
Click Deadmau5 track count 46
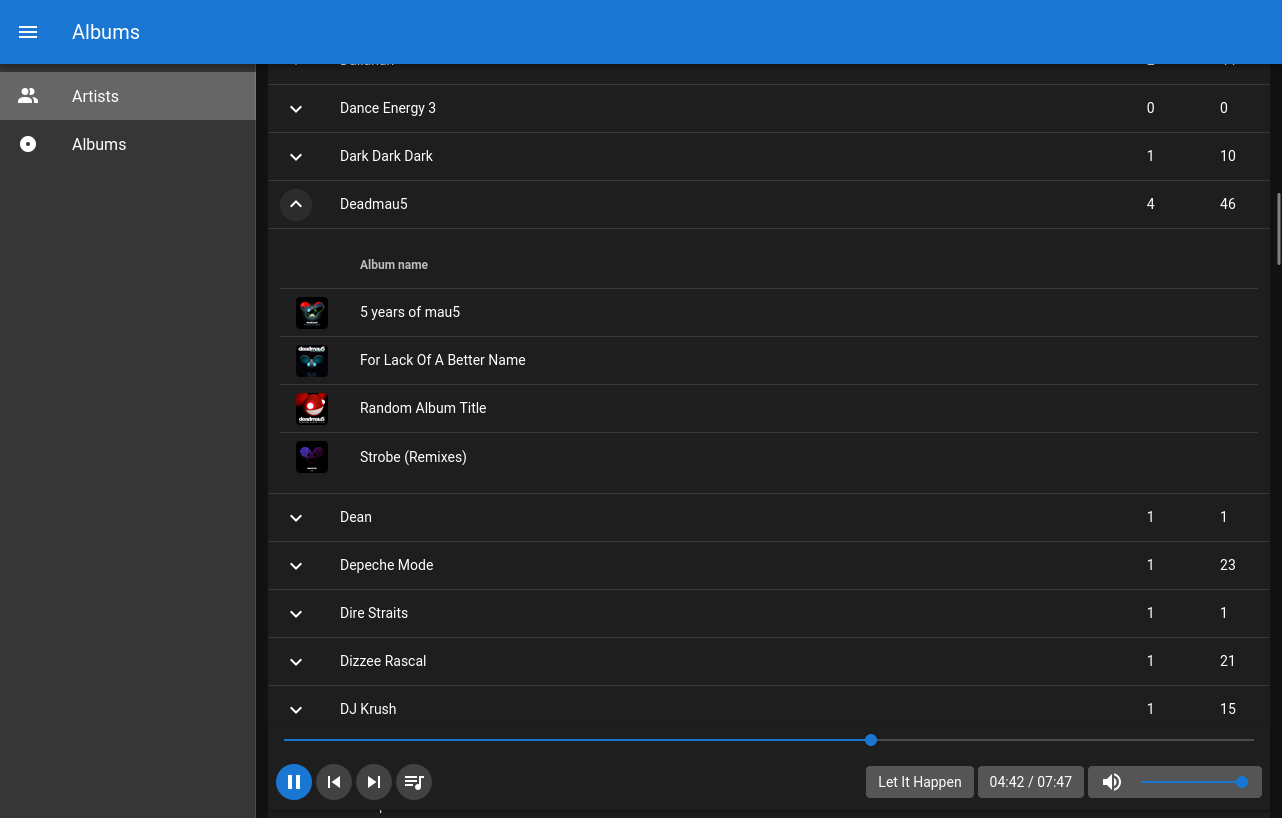coord(1228,204)
